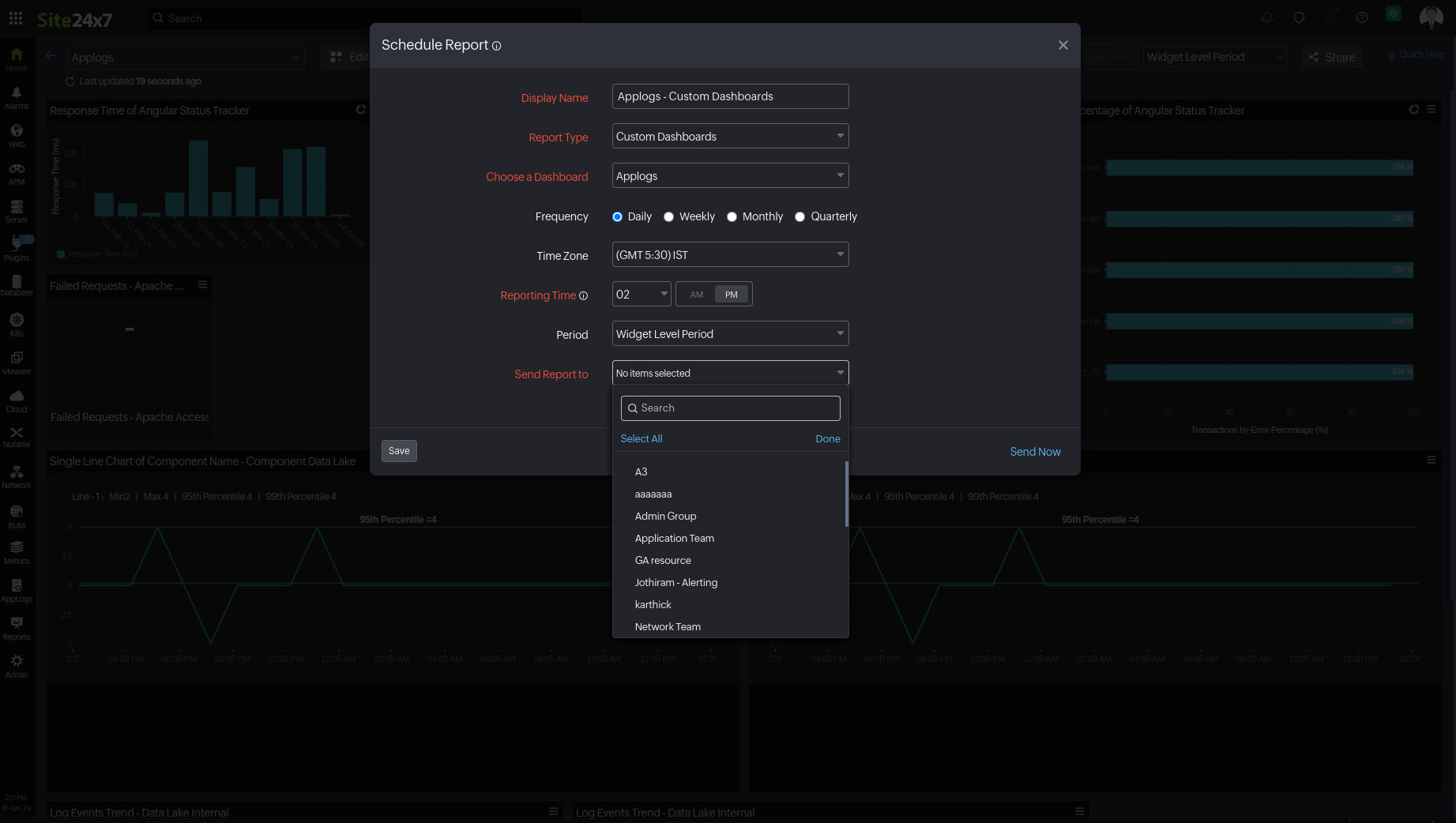Close the Schedule Report dialog
The height and width of the screenshot is (823, 1456).
point(1063,45)
